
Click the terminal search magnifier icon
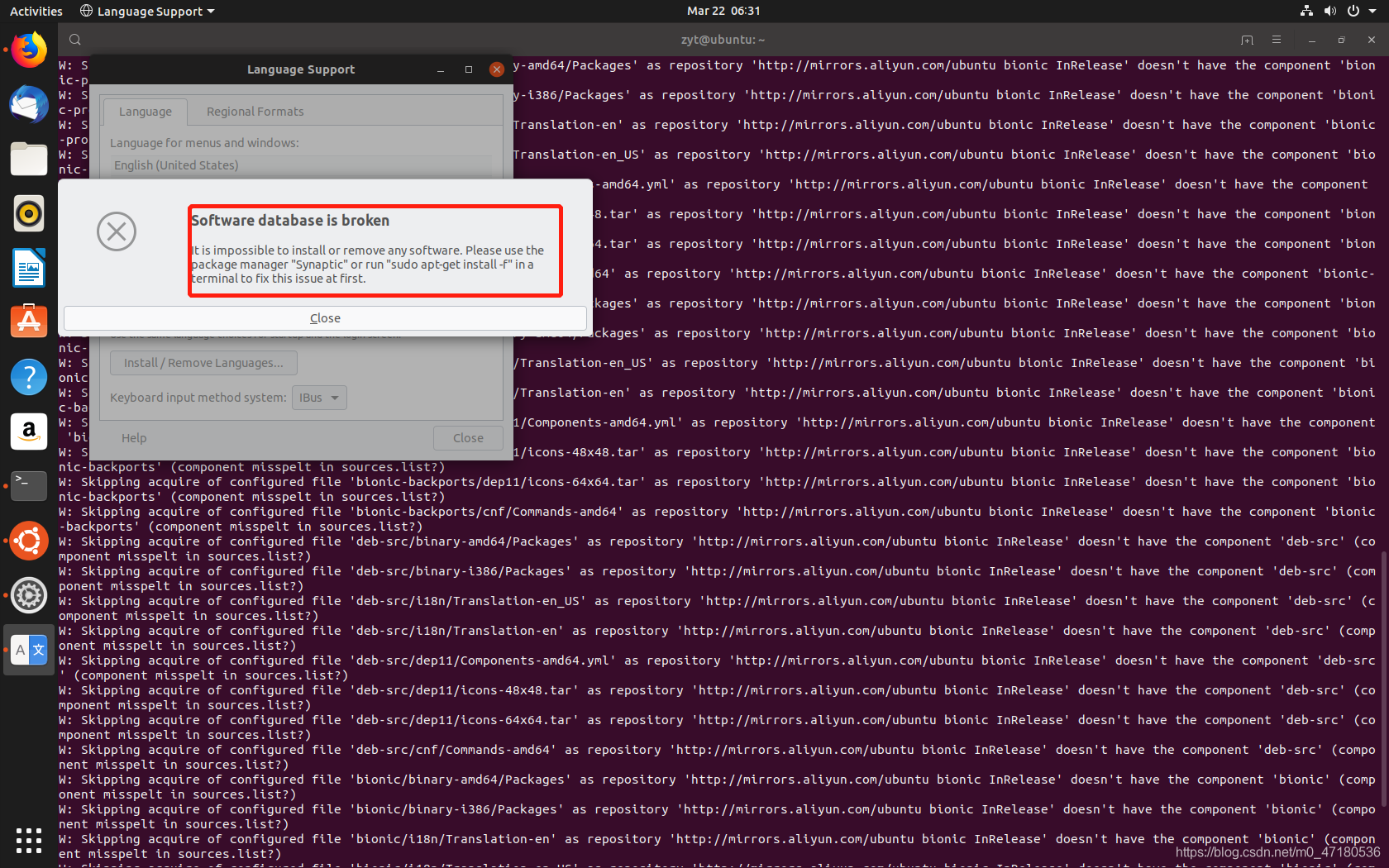[x=75, y=40]
